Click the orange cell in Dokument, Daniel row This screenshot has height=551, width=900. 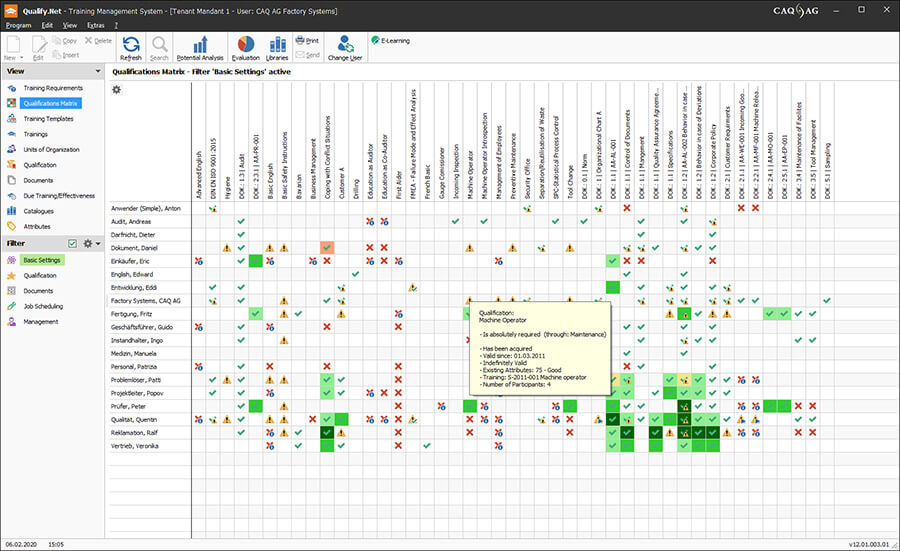(327, 248)
